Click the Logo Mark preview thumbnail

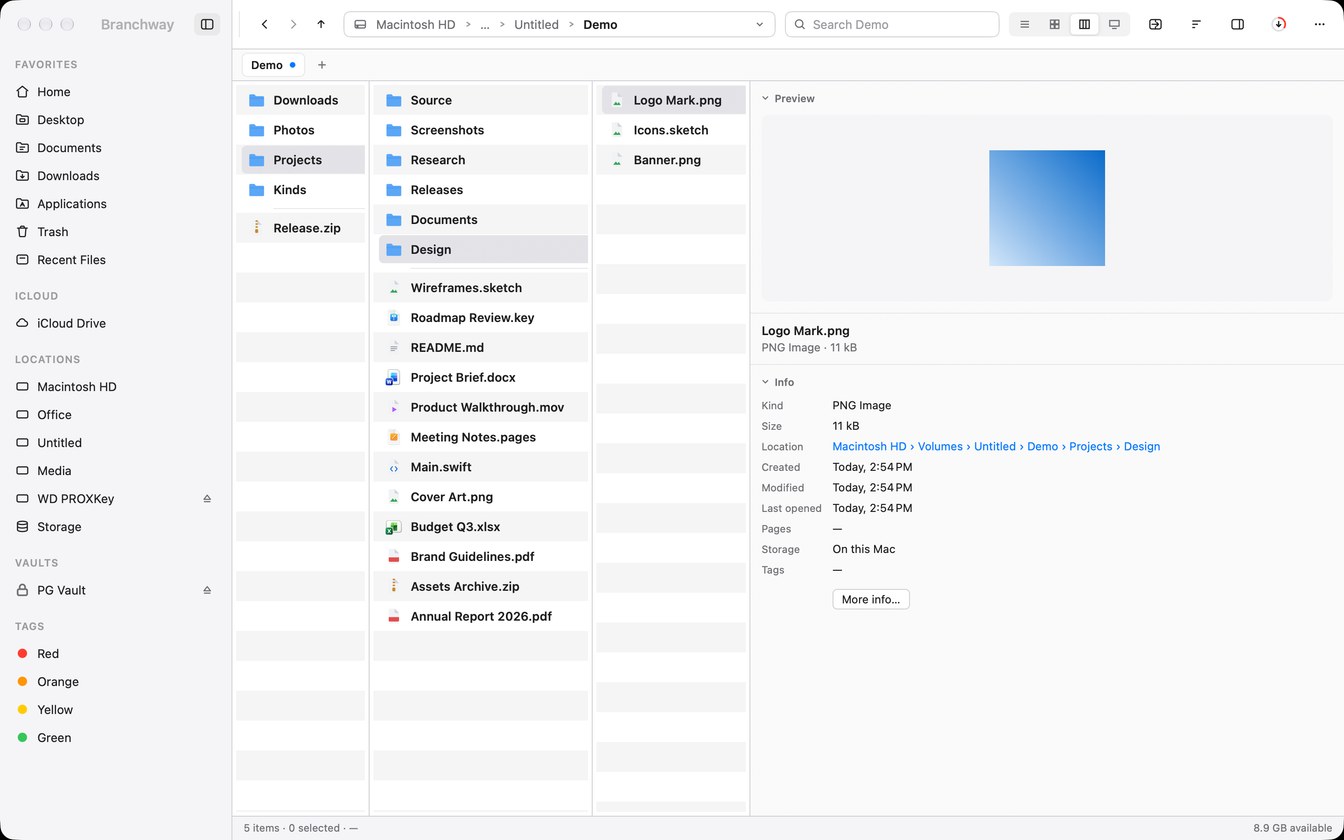(1047, 208)
